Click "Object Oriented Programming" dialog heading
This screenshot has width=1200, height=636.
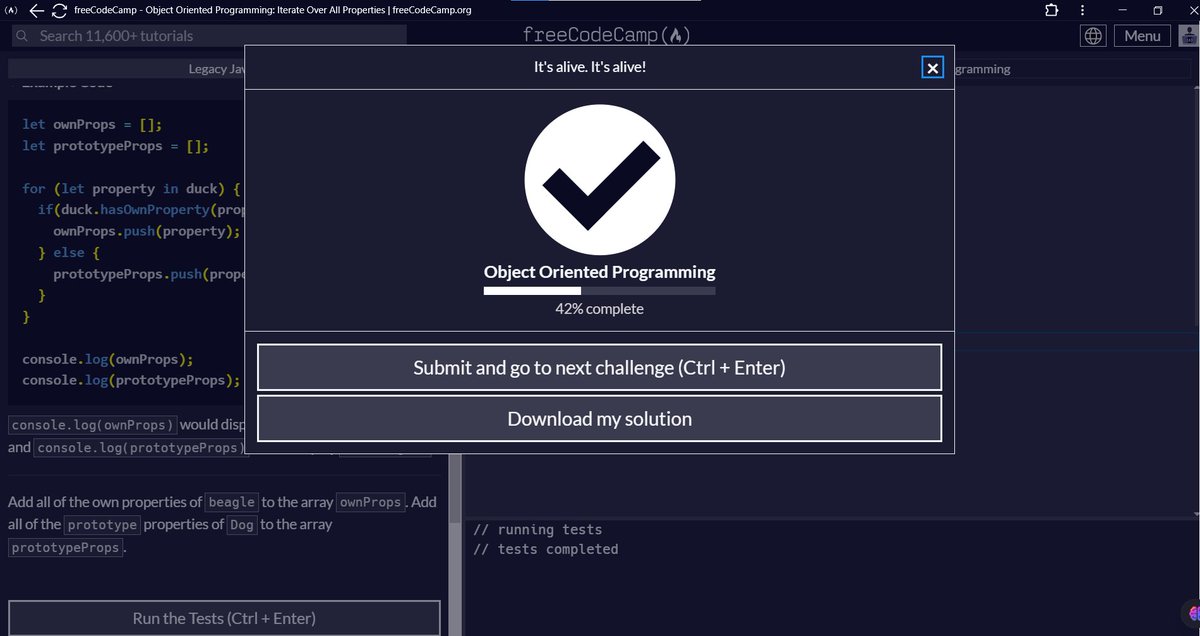[x=599, y=272]
